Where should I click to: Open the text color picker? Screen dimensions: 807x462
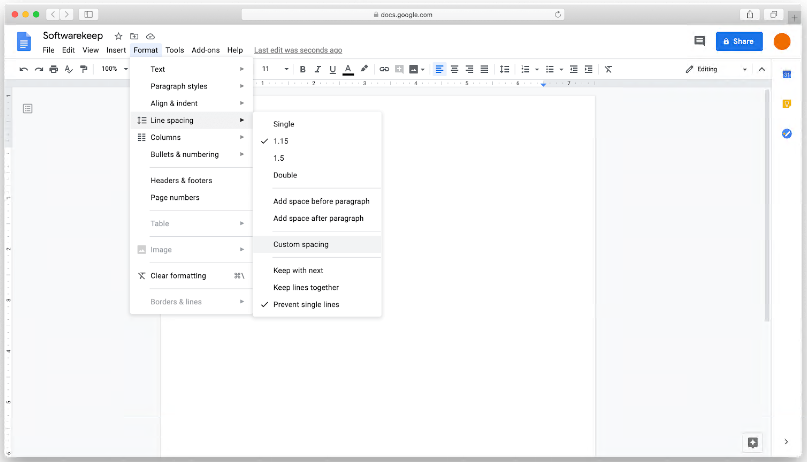347,69
